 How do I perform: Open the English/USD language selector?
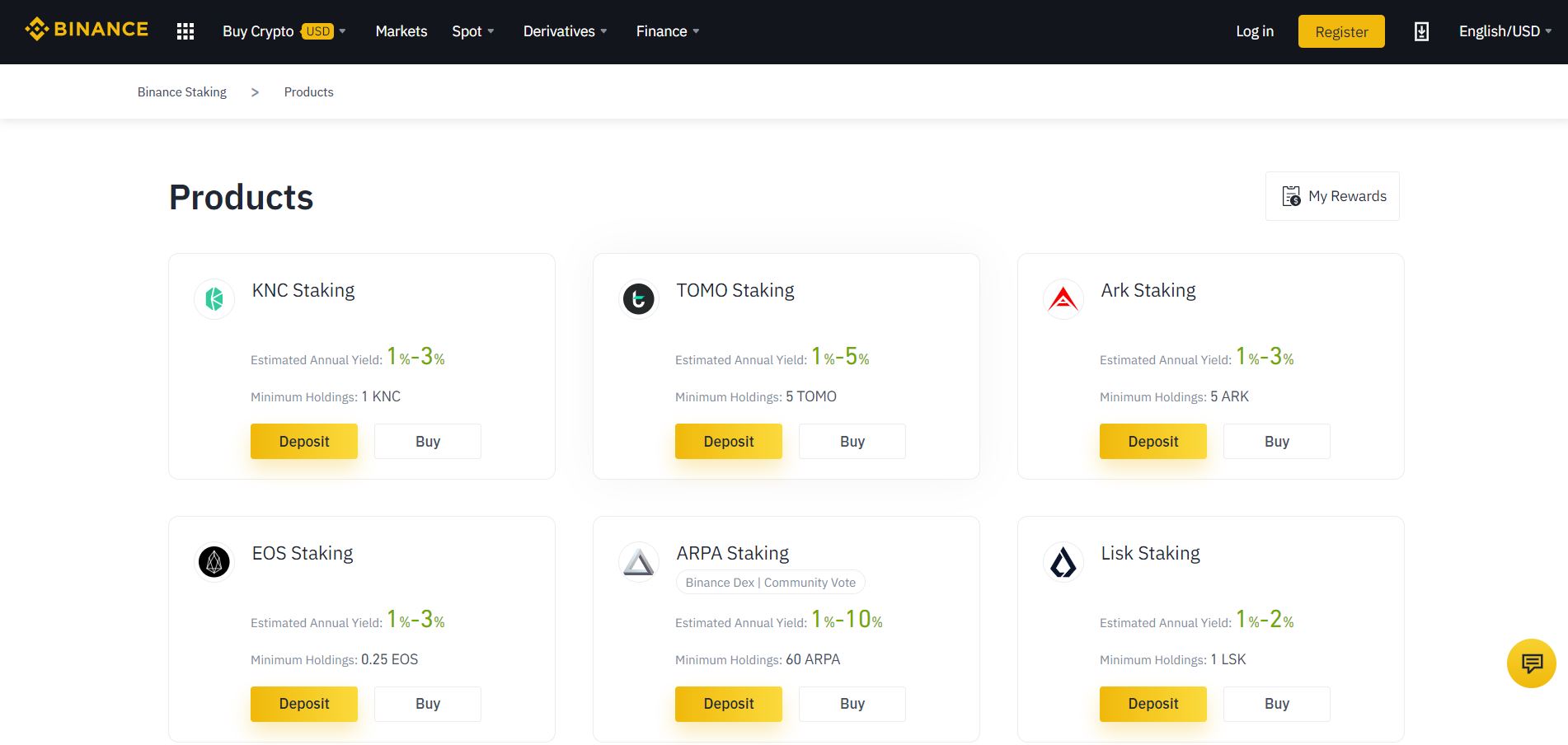pos(1505,31)
